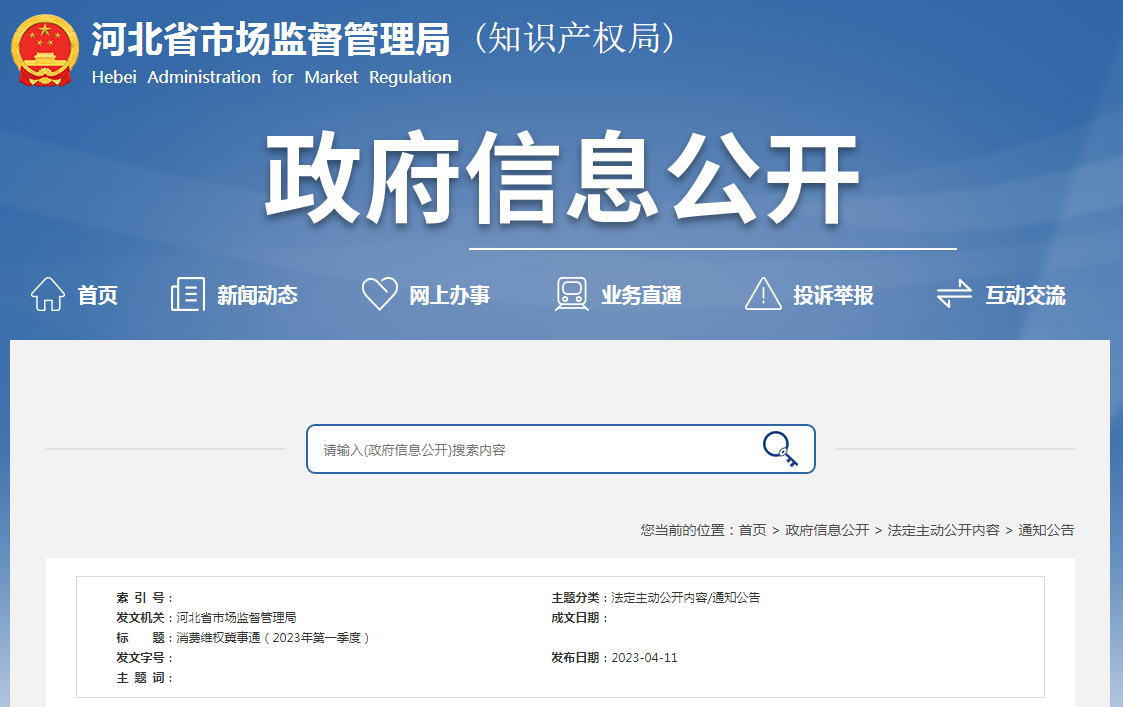Viewport: 1123px width, 707px height.
Task: Click the national emblem logo
Action: [x=44, y=50]
